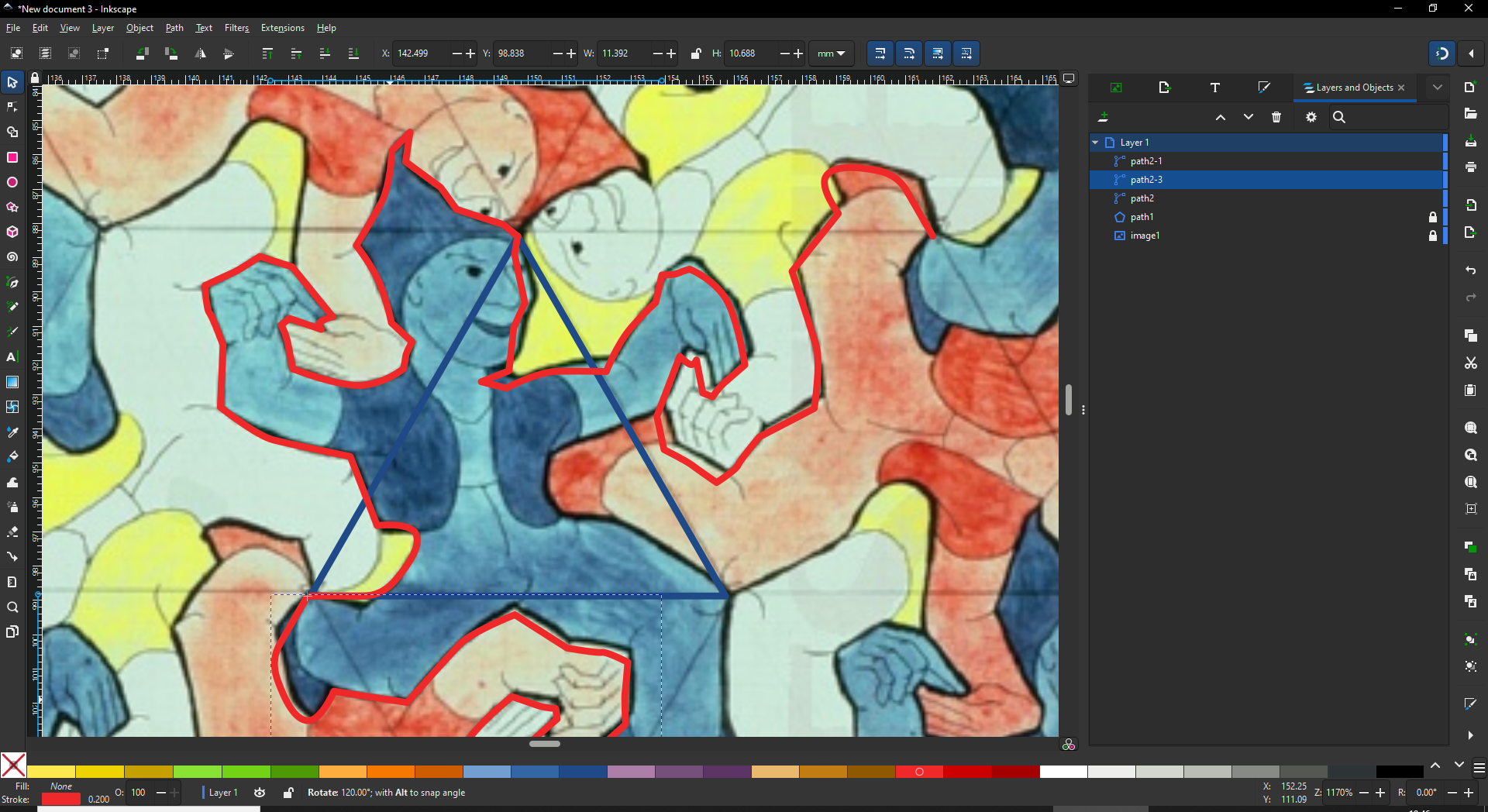Toggle scale rounded corners option
Screen dimensions: 1488x812
908,53
